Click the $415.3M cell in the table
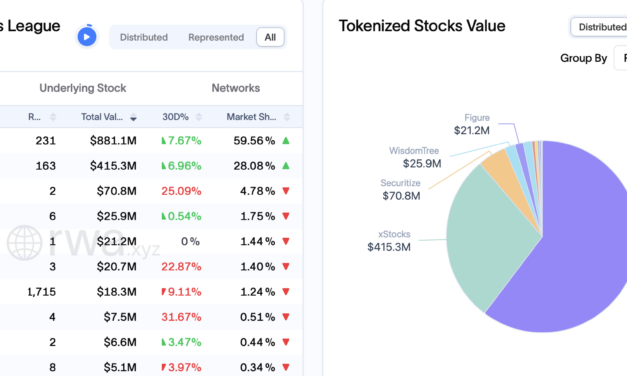The height and width of the screenshot is (376, 627). 113,166
